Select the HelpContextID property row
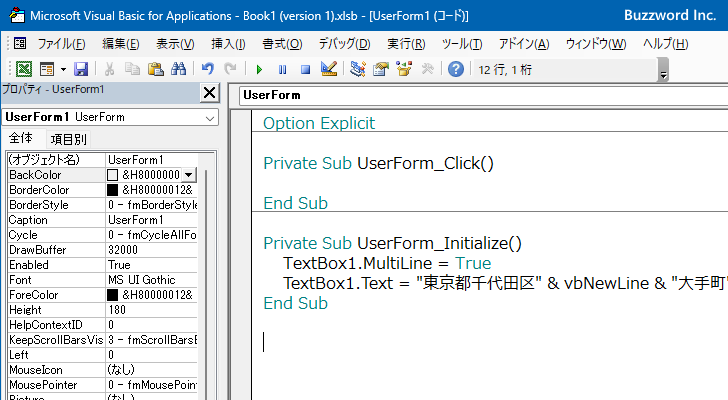 click(x=103, y=325)
